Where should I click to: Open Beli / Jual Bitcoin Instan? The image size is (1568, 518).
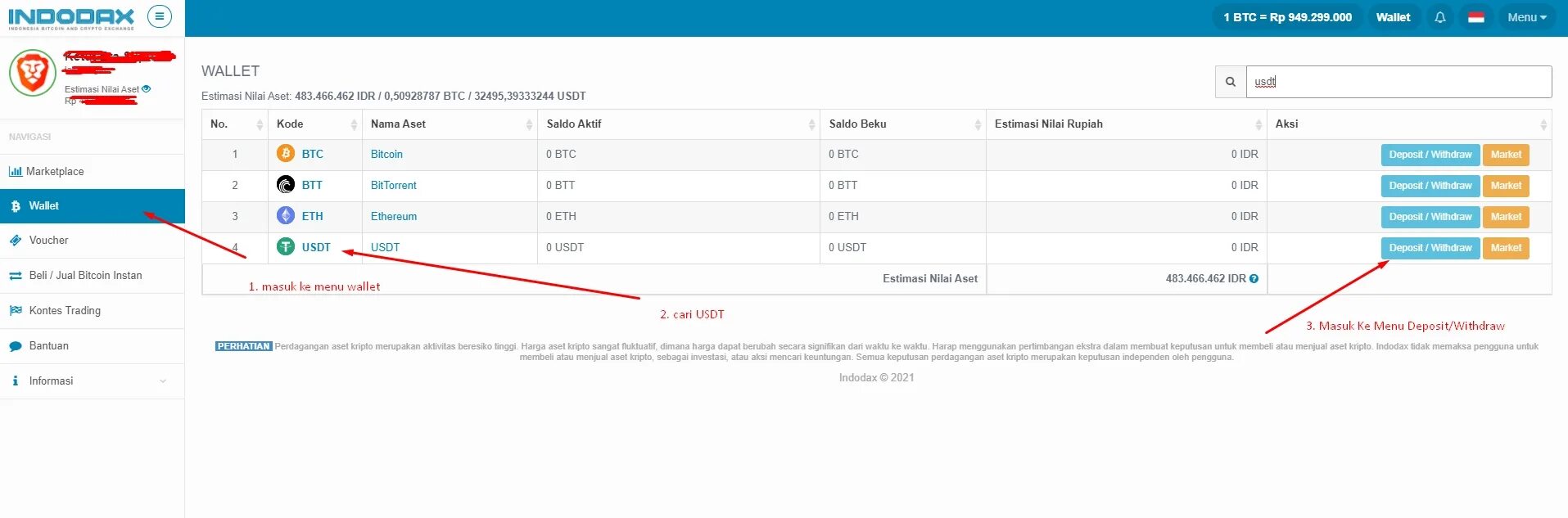[x=92, y=276]
